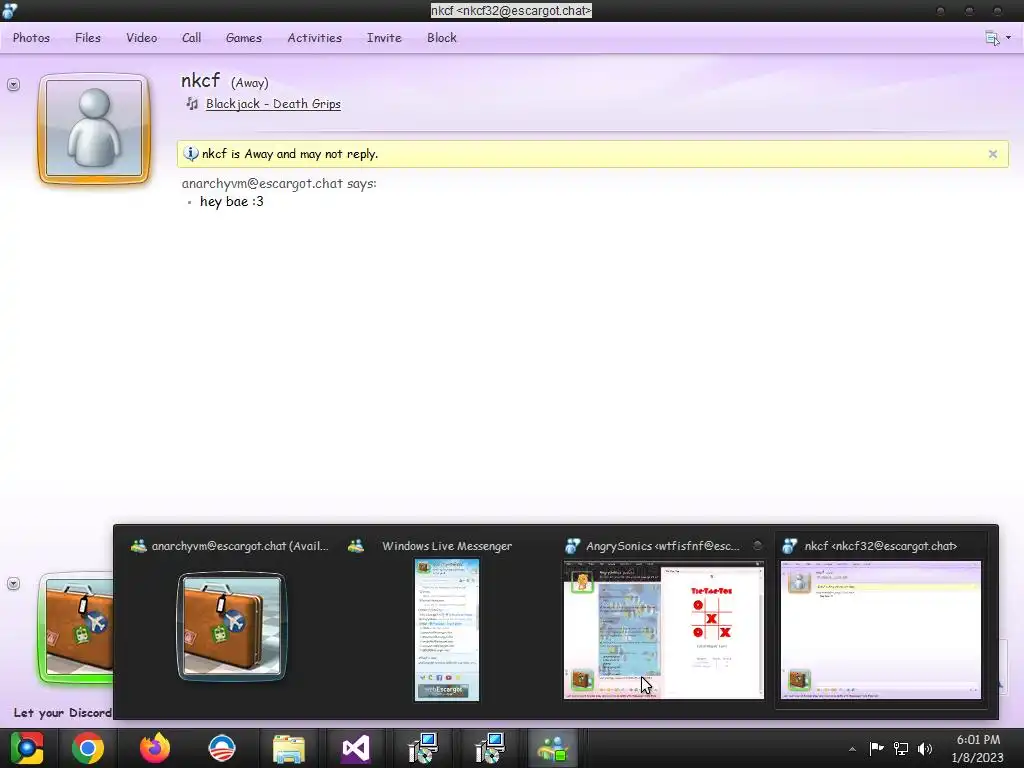Image resolution: width=1024 pixels, height=768 pixels.
Task: Click the 6:01 PM clock in the taskbar
Action: tap(978, 740)
